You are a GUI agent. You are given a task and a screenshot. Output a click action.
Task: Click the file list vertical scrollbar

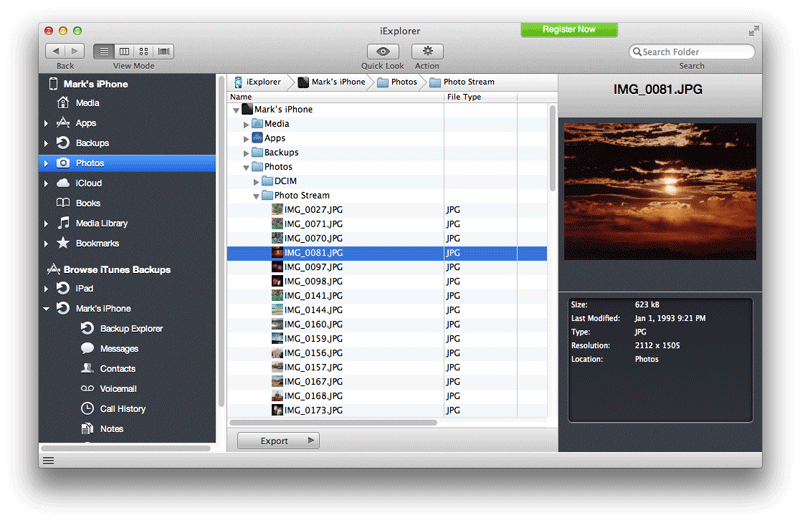coord(552,150)
